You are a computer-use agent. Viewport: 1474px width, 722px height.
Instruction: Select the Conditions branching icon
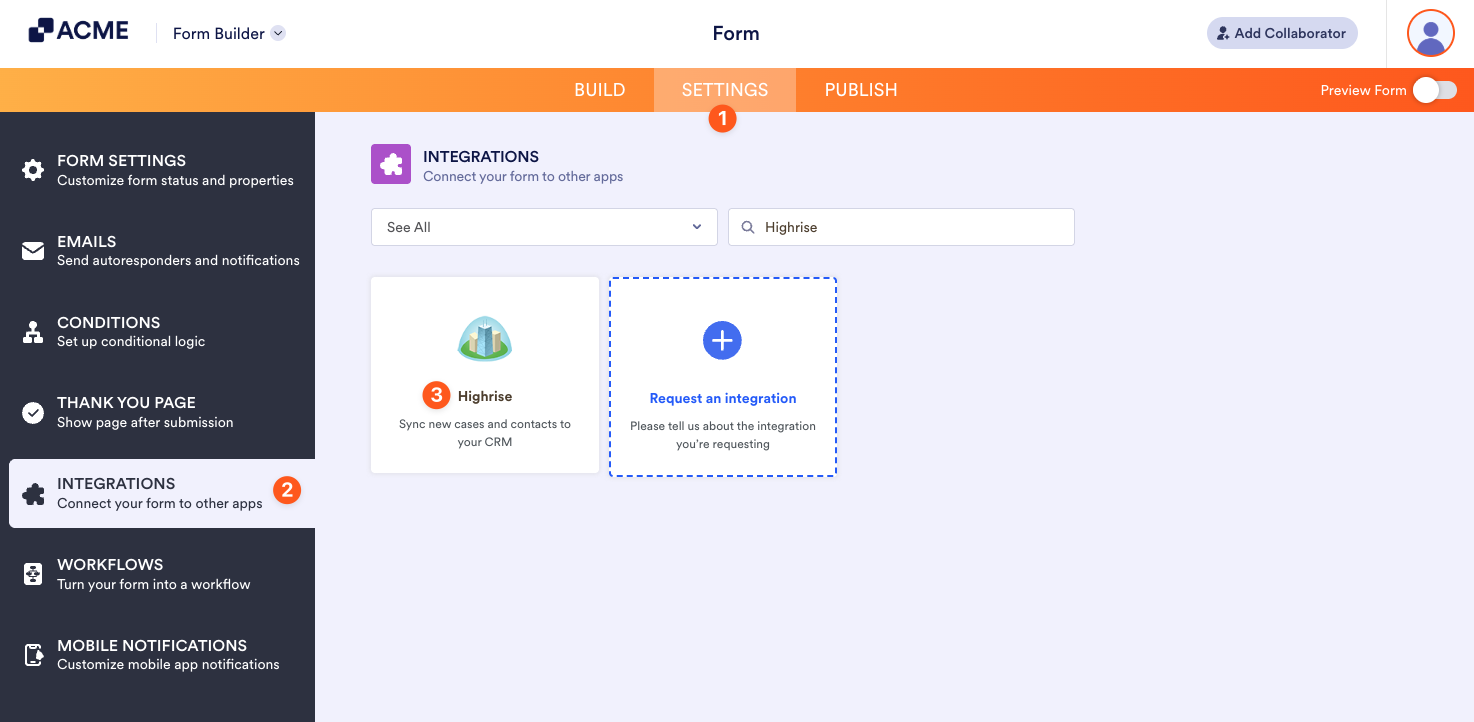coord(33,331)
